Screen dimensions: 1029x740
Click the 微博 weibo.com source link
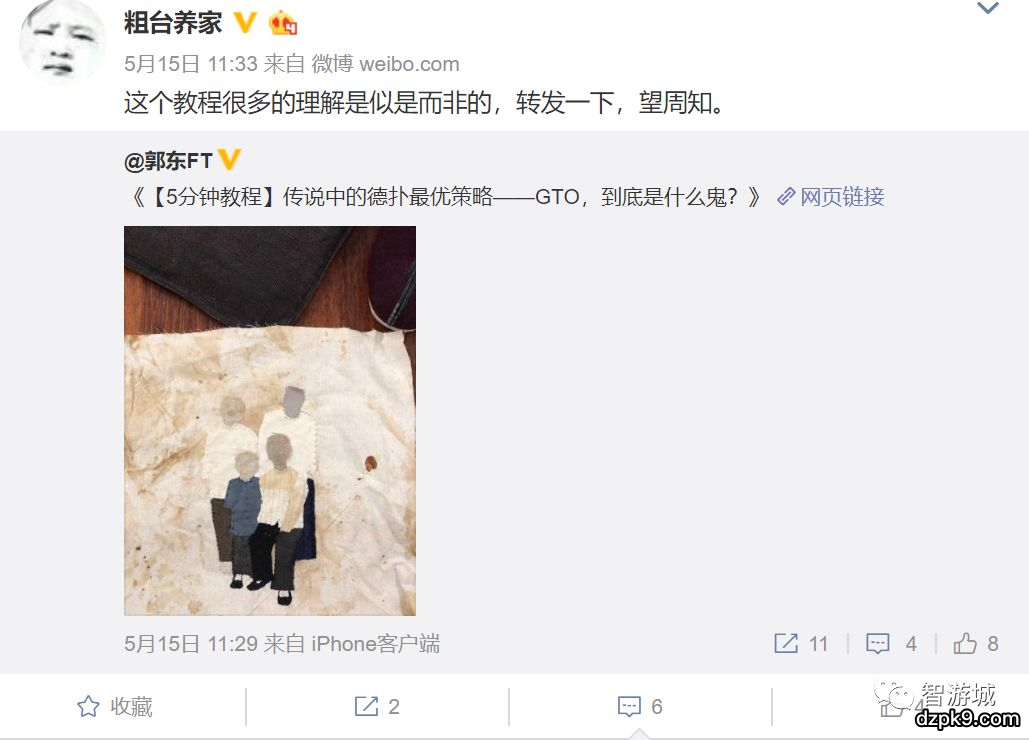coord(385,64)
